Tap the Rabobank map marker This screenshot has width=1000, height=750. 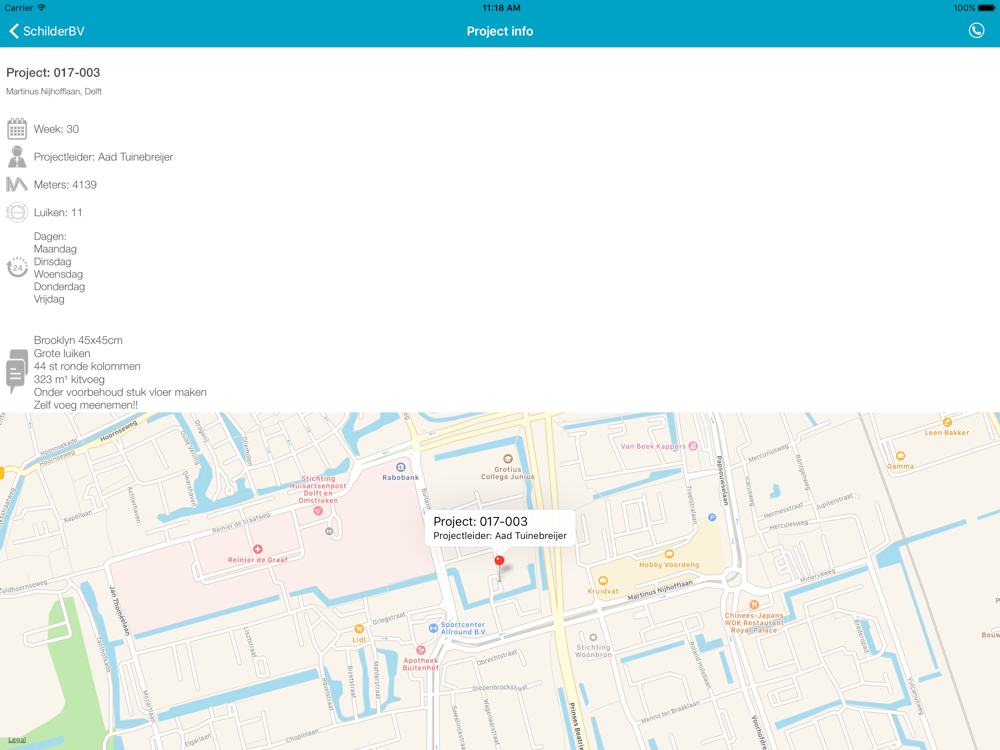coord(400,467)
